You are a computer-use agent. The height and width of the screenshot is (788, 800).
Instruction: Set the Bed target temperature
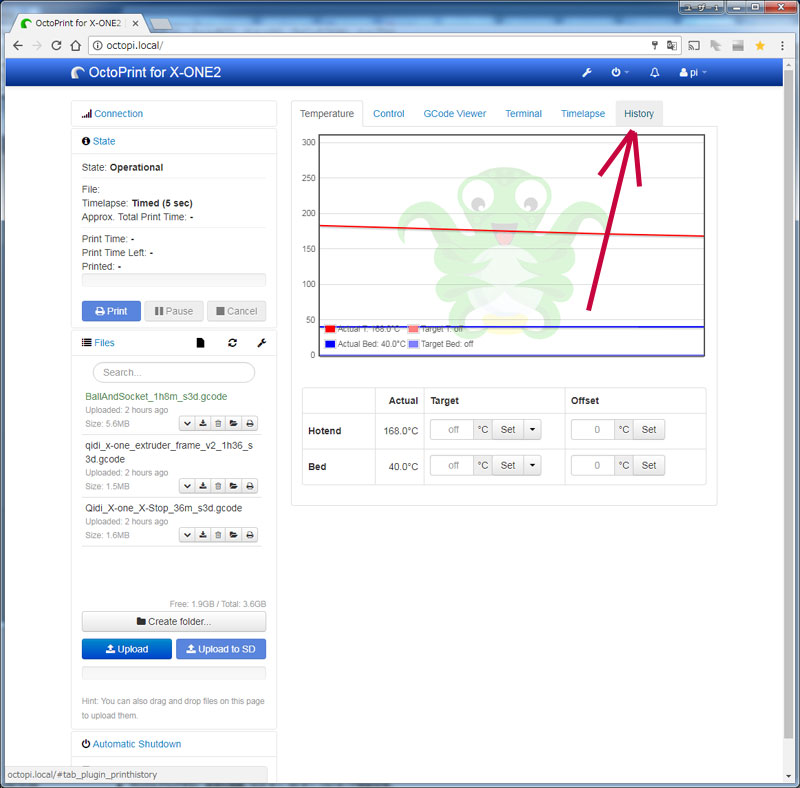point(508,465)
